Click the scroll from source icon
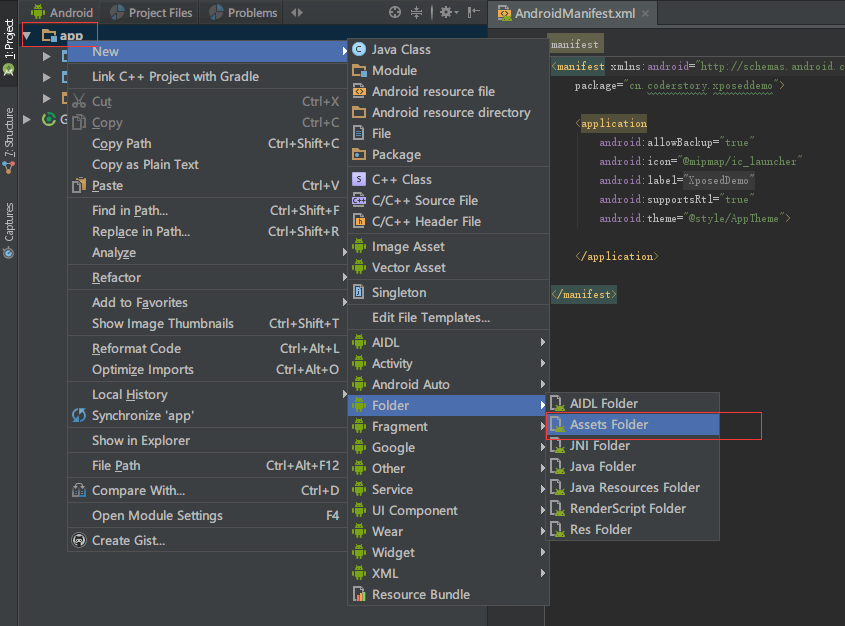Screen dimensions: 845x626 (395, 13)
